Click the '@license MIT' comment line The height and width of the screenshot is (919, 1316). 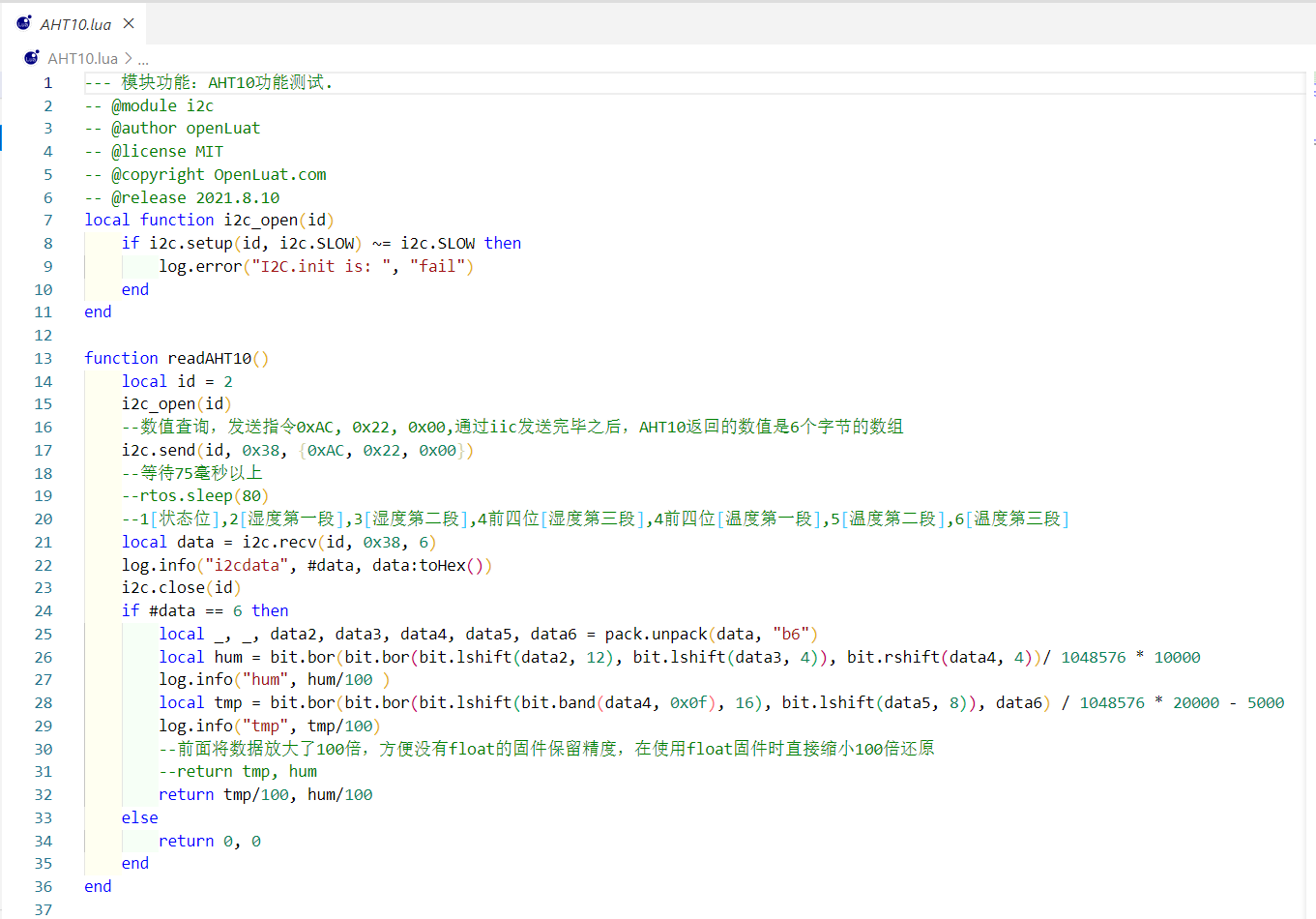tap(154, 152)
